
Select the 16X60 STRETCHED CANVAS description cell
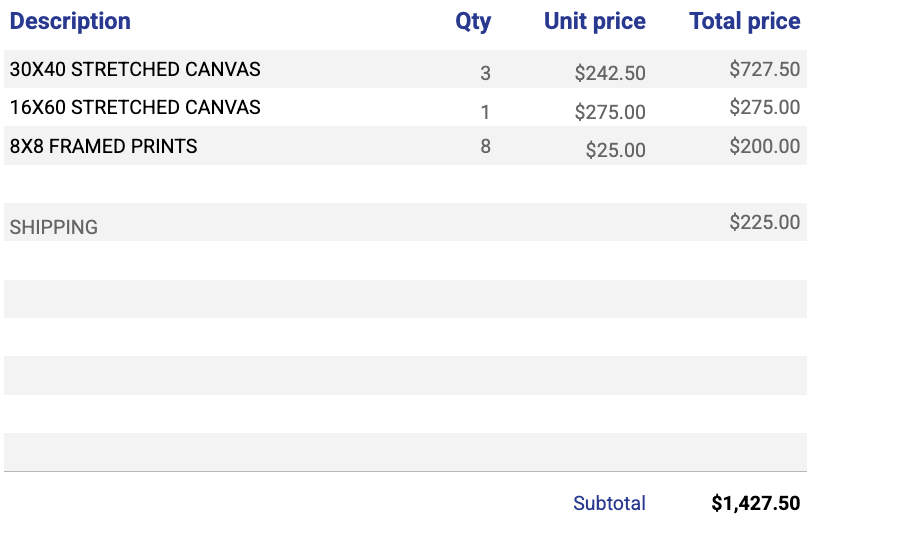pos(135,108)
